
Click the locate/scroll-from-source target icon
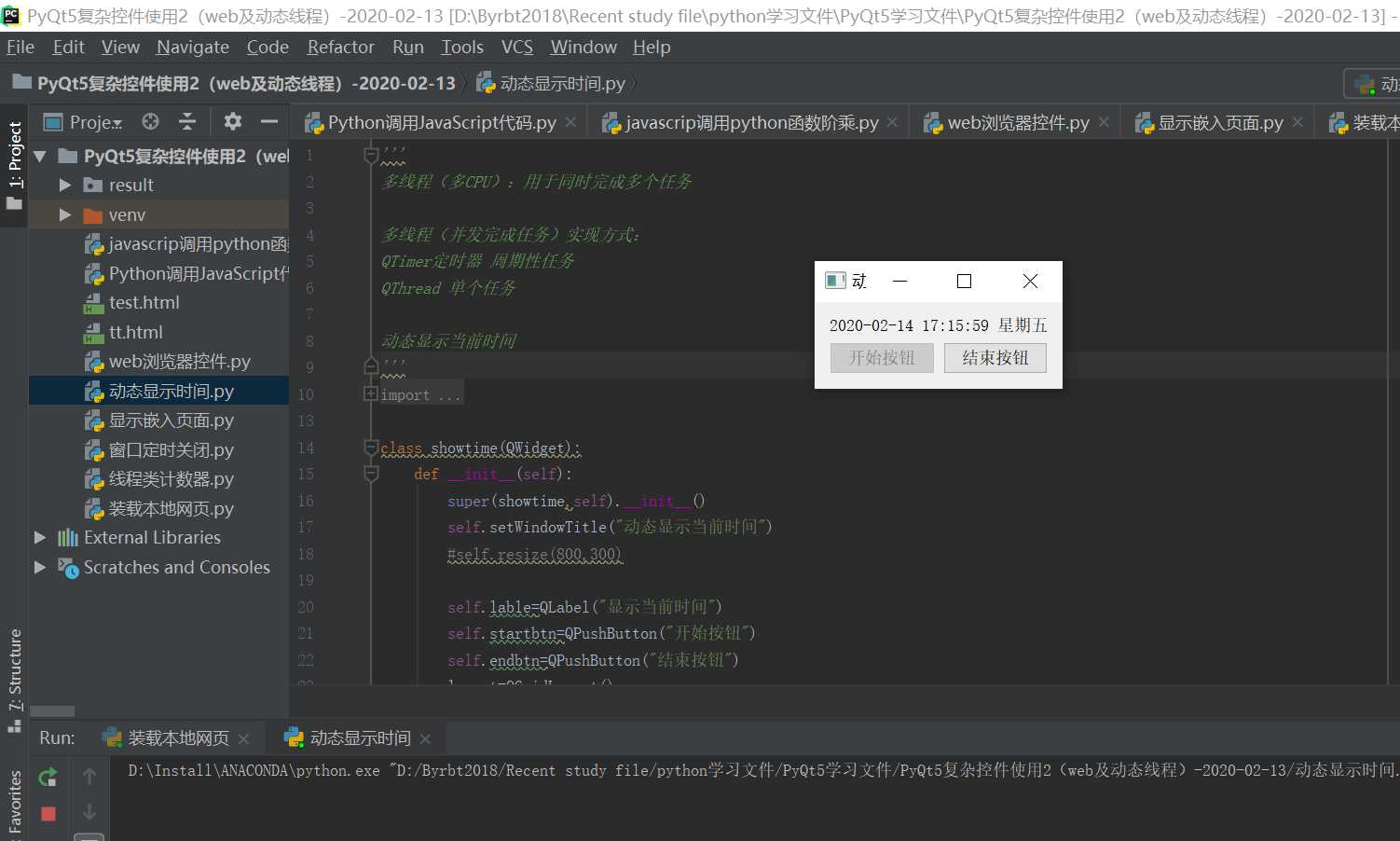point(150,121)
